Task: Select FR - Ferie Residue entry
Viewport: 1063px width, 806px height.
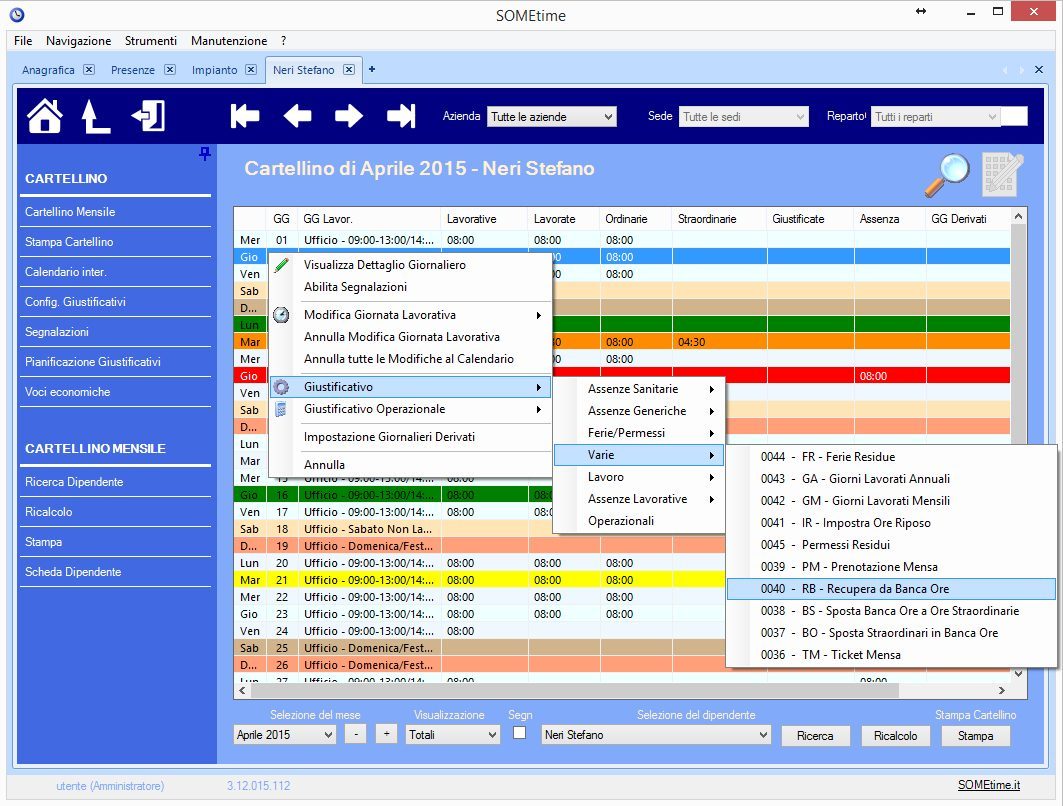Action: 891,457
